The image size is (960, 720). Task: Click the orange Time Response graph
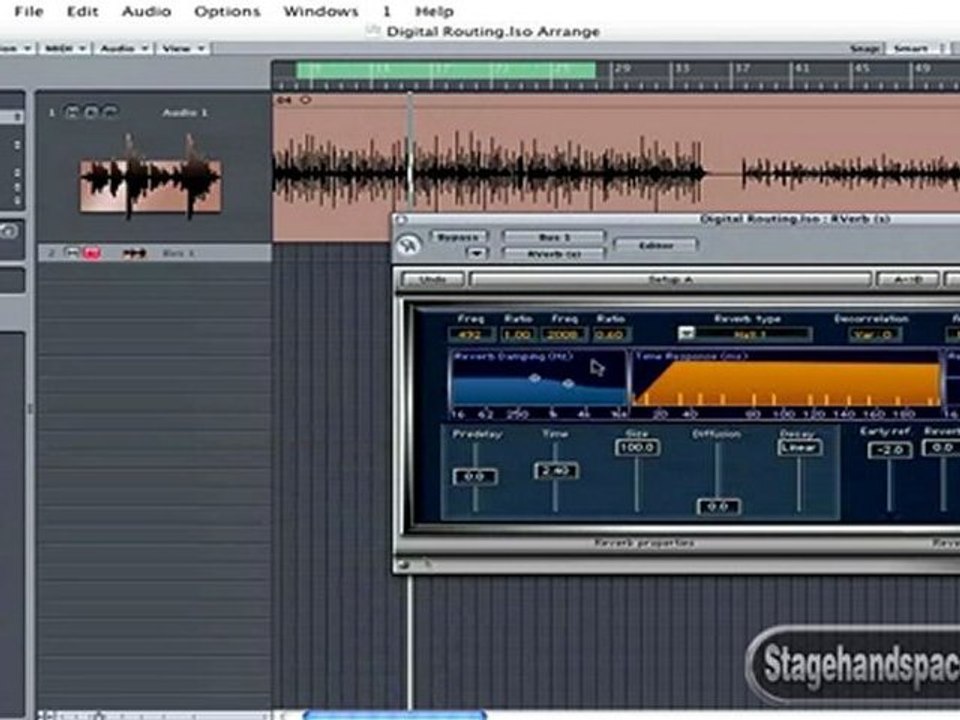coord(787,382)
